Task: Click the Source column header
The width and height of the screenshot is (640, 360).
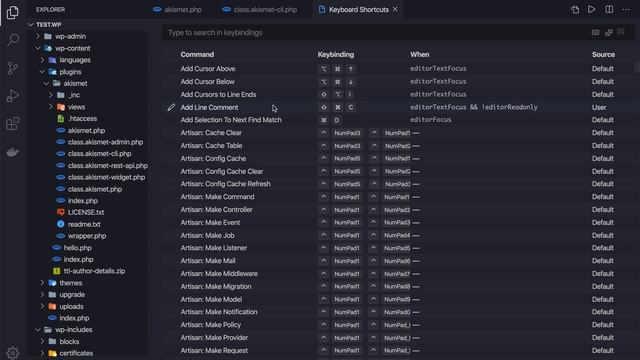Action: 603,55
